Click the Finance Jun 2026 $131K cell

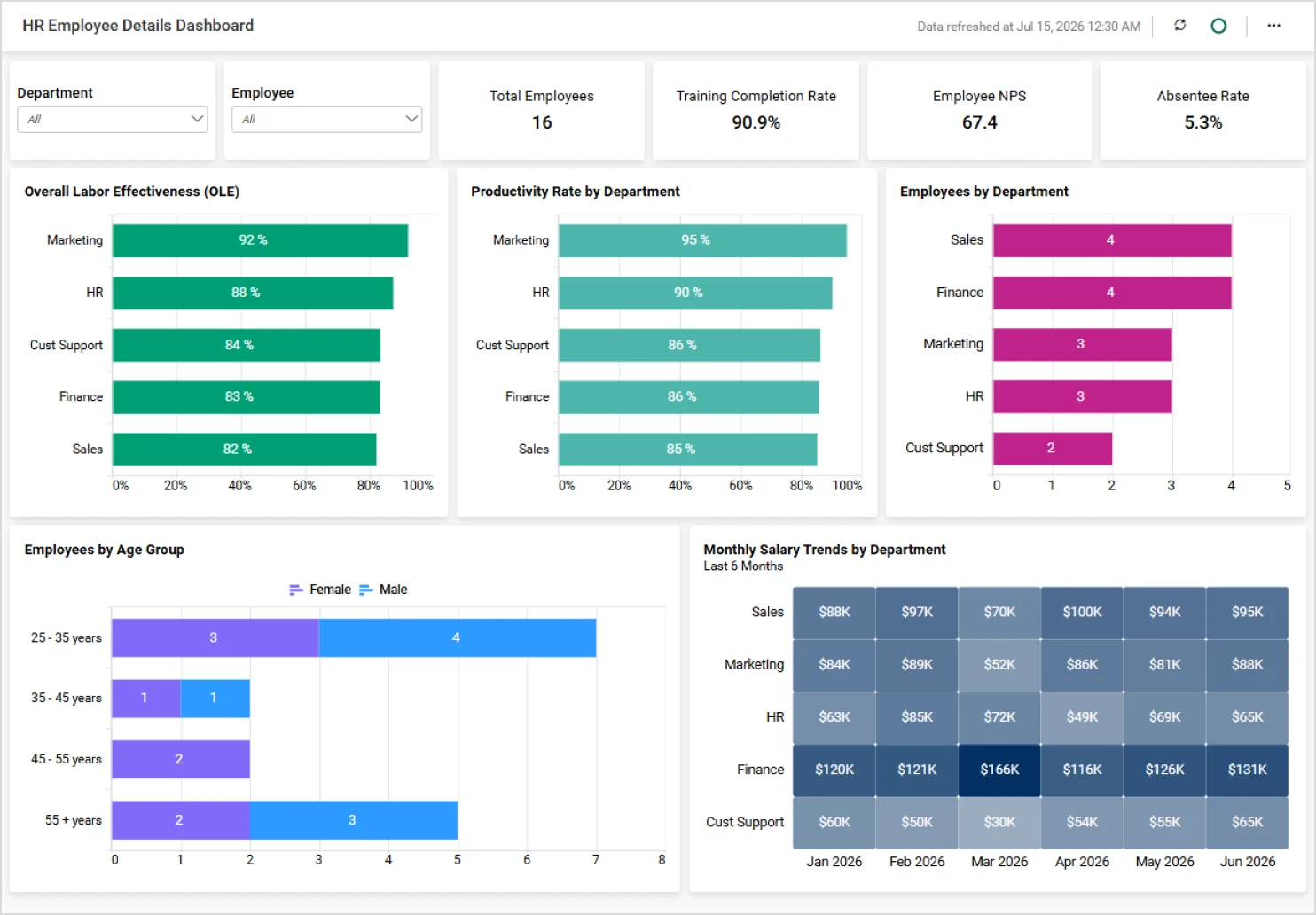tap(1247, 770)
